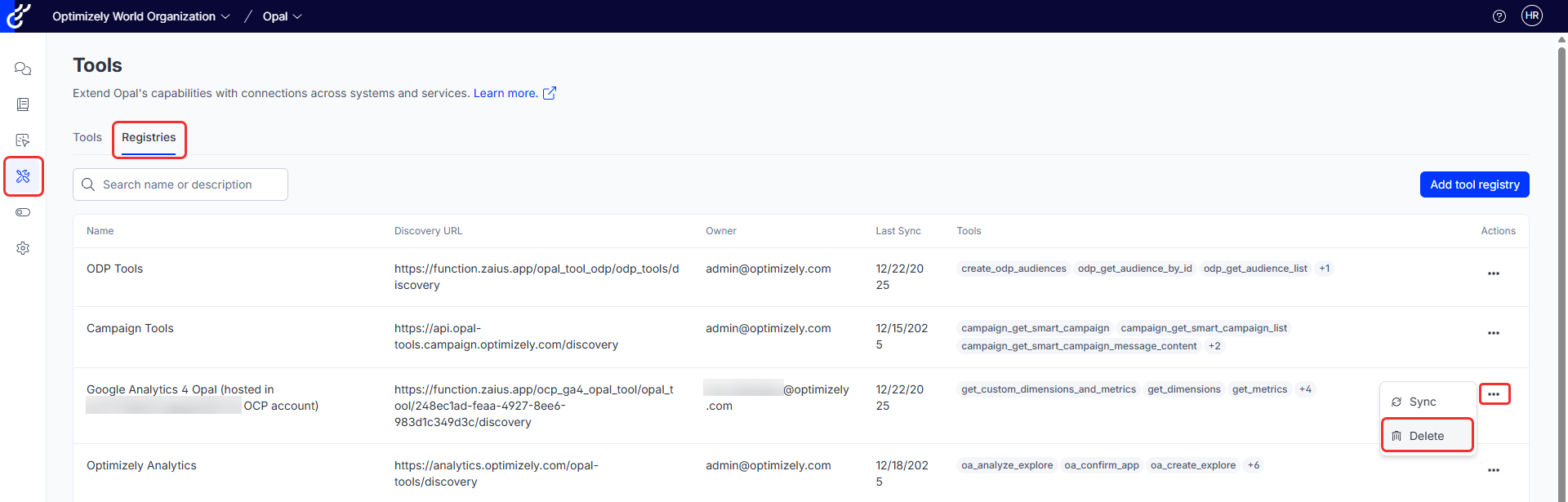1568x502 pixels.
Task: Click the Optimizely logo icon
Action: pyautogui.click(x=19, y=16)
